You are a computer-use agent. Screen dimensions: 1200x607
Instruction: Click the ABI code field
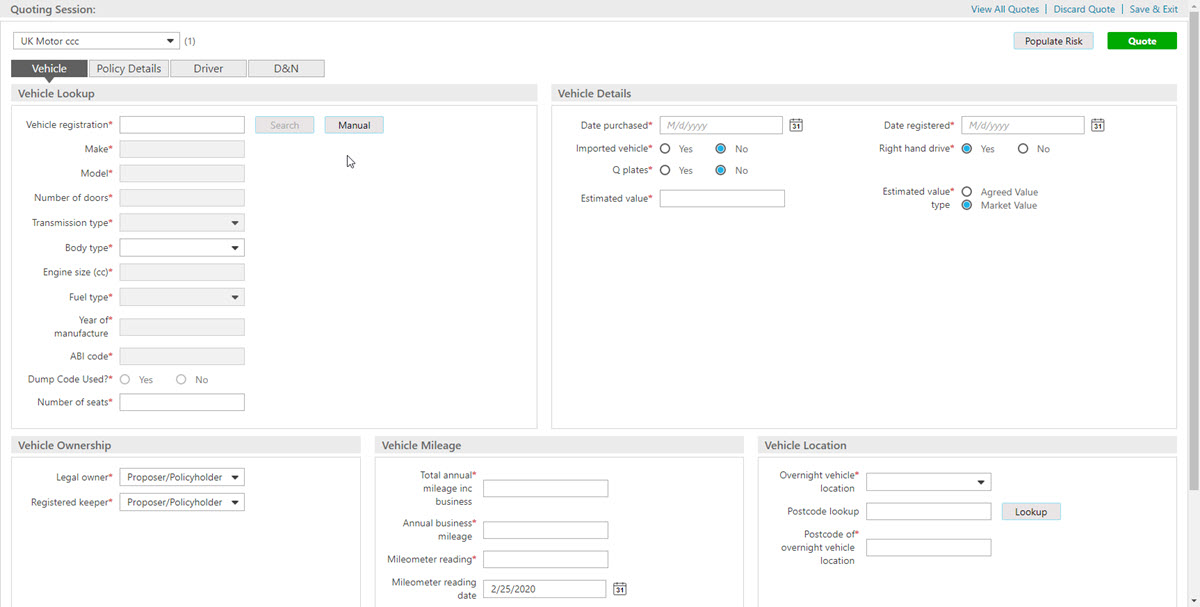pyautogui.click(x=182, y=356)
